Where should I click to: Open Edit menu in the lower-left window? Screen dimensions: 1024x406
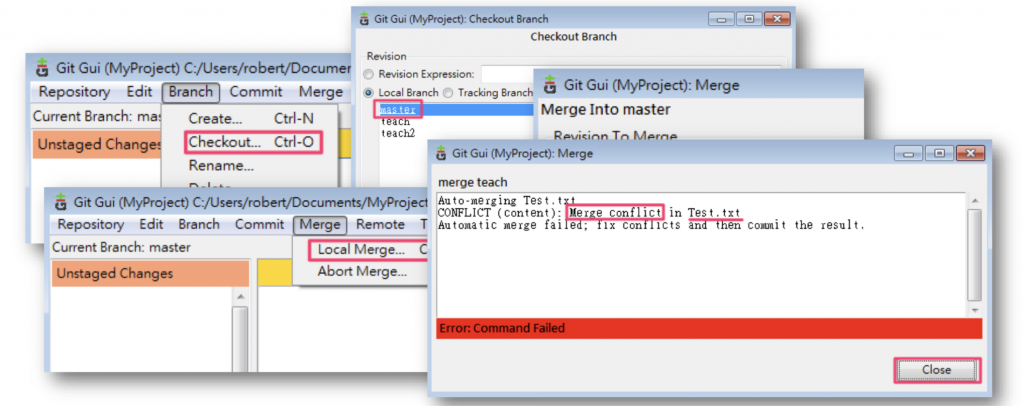point(151,225)
